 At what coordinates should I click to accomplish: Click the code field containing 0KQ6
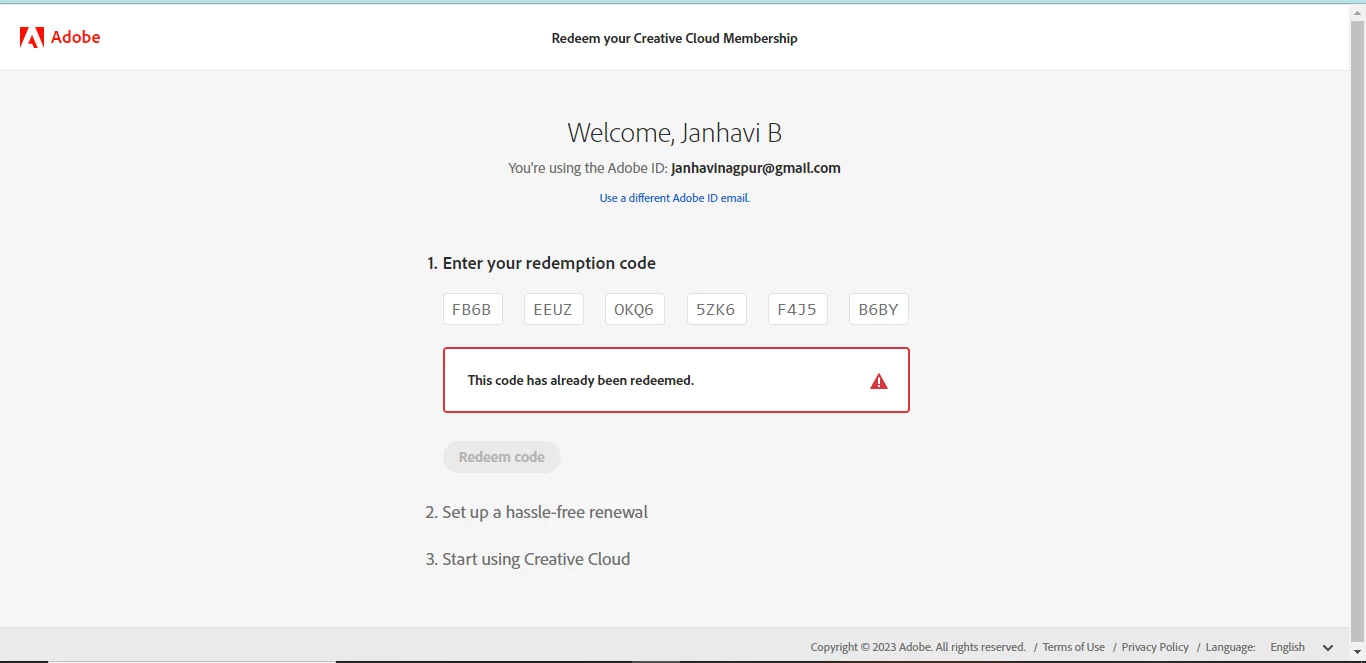634,309
